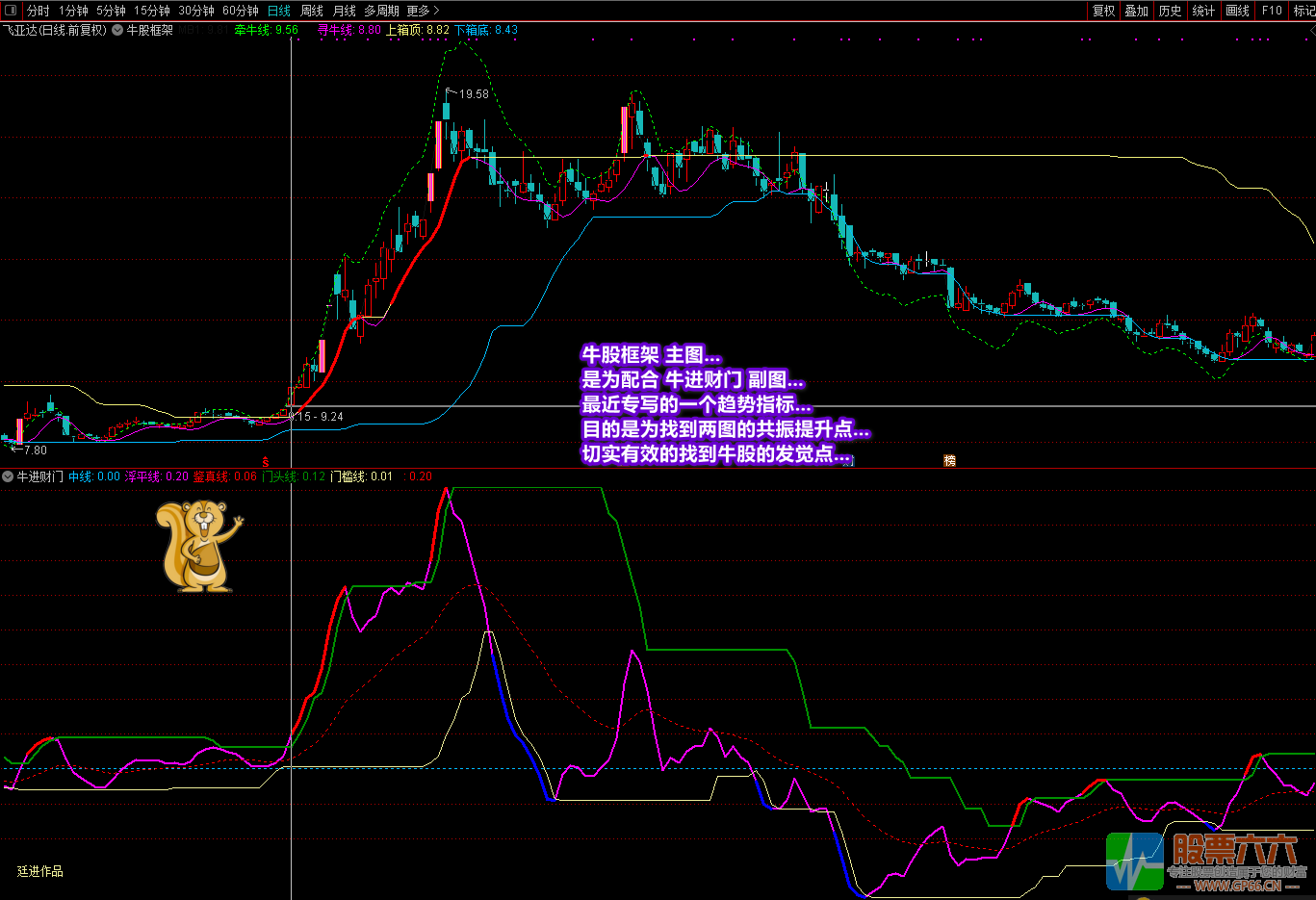Click the 浮平线: 0.20 value label
Image resolution: width=1316 pixels, height=900 pixels.
click(157, 476)
